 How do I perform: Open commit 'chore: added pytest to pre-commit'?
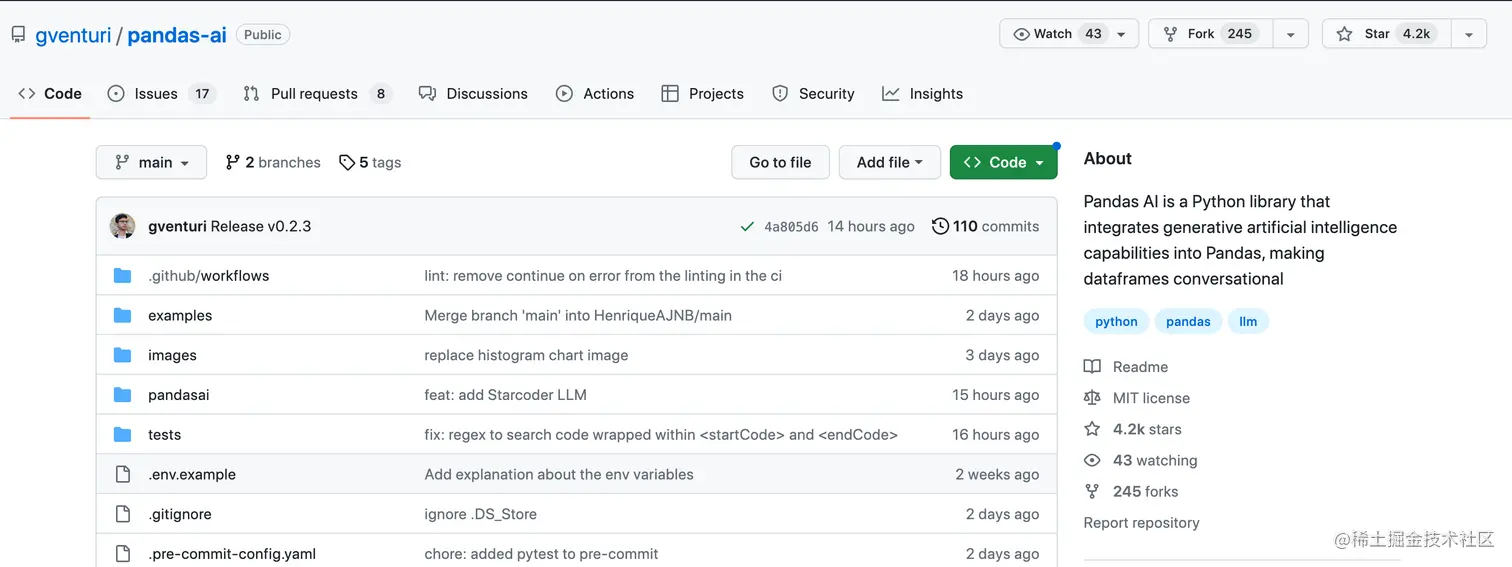point(541,554)
